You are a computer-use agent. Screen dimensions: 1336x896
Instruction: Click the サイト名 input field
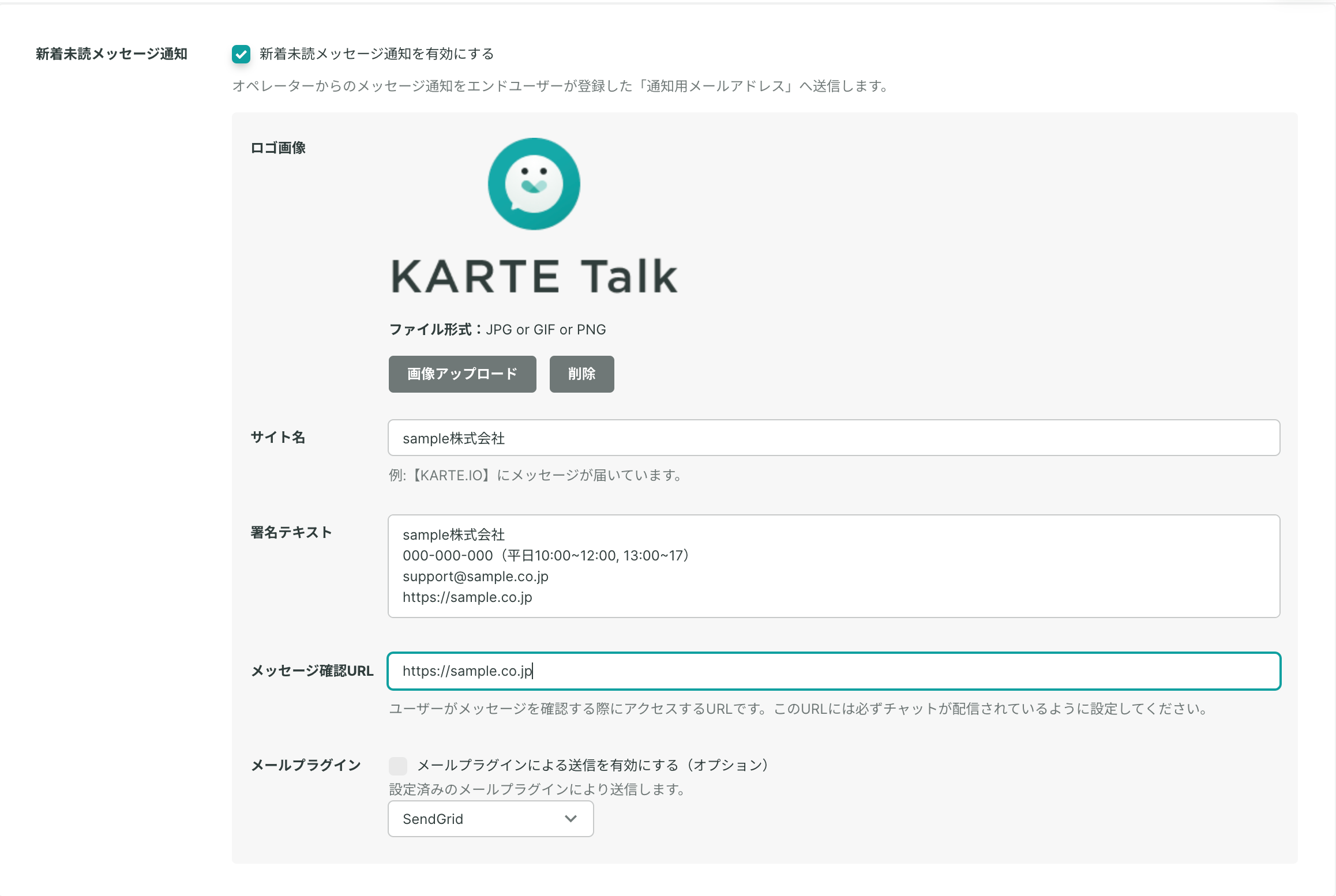click(x=834, y=438)
